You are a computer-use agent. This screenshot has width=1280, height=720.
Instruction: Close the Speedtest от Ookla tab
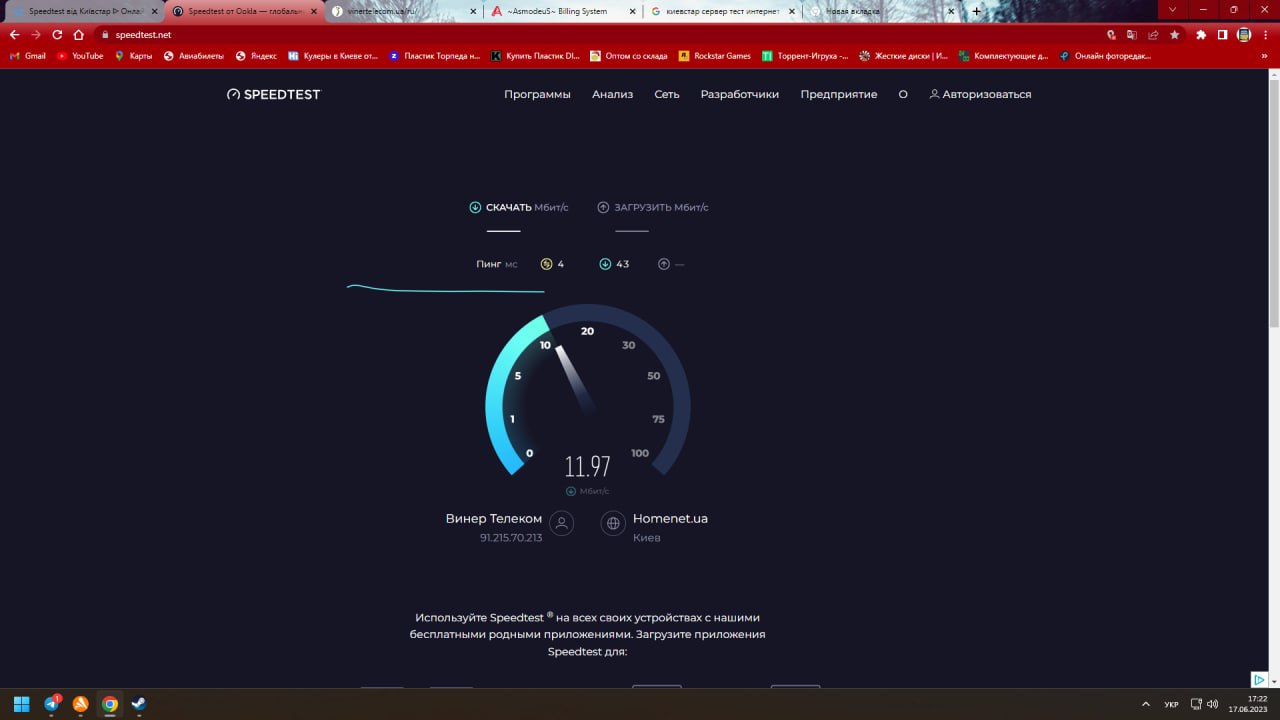(312, 11)
